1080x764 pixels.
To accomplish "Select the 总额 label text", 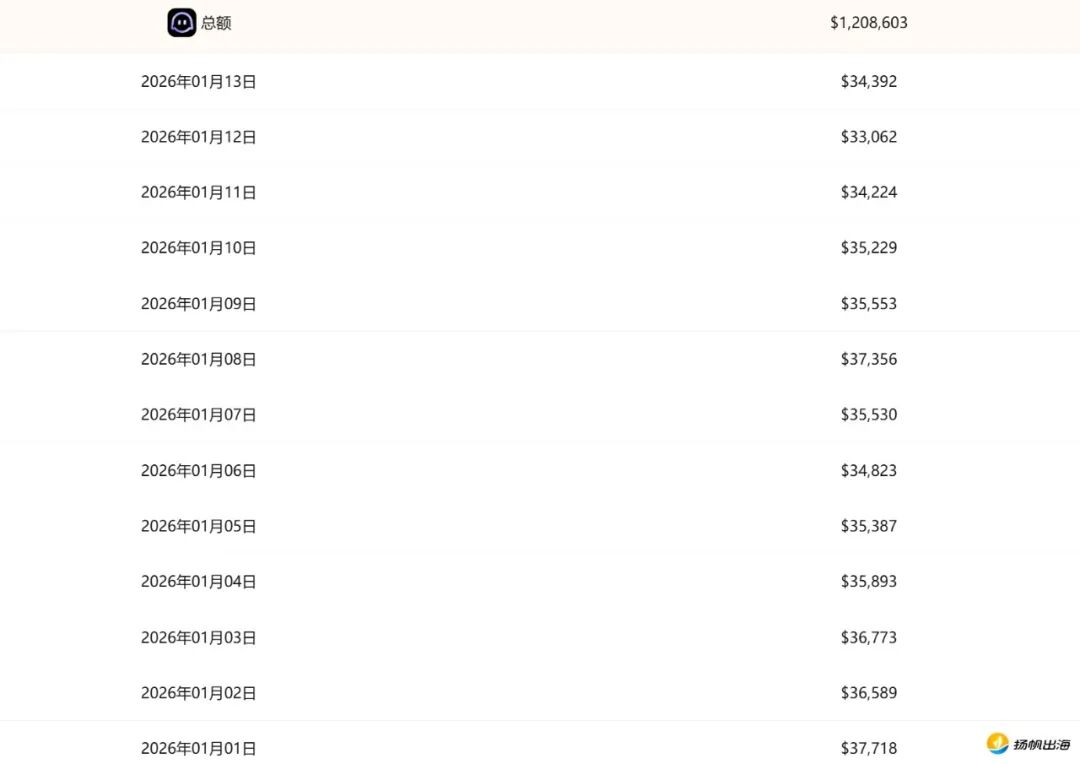I will 216,23.
